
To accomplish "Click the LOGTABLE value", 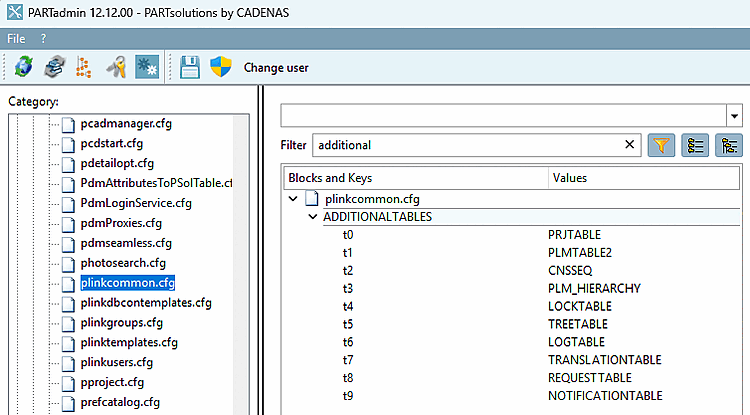I will (x=576, y=342).
